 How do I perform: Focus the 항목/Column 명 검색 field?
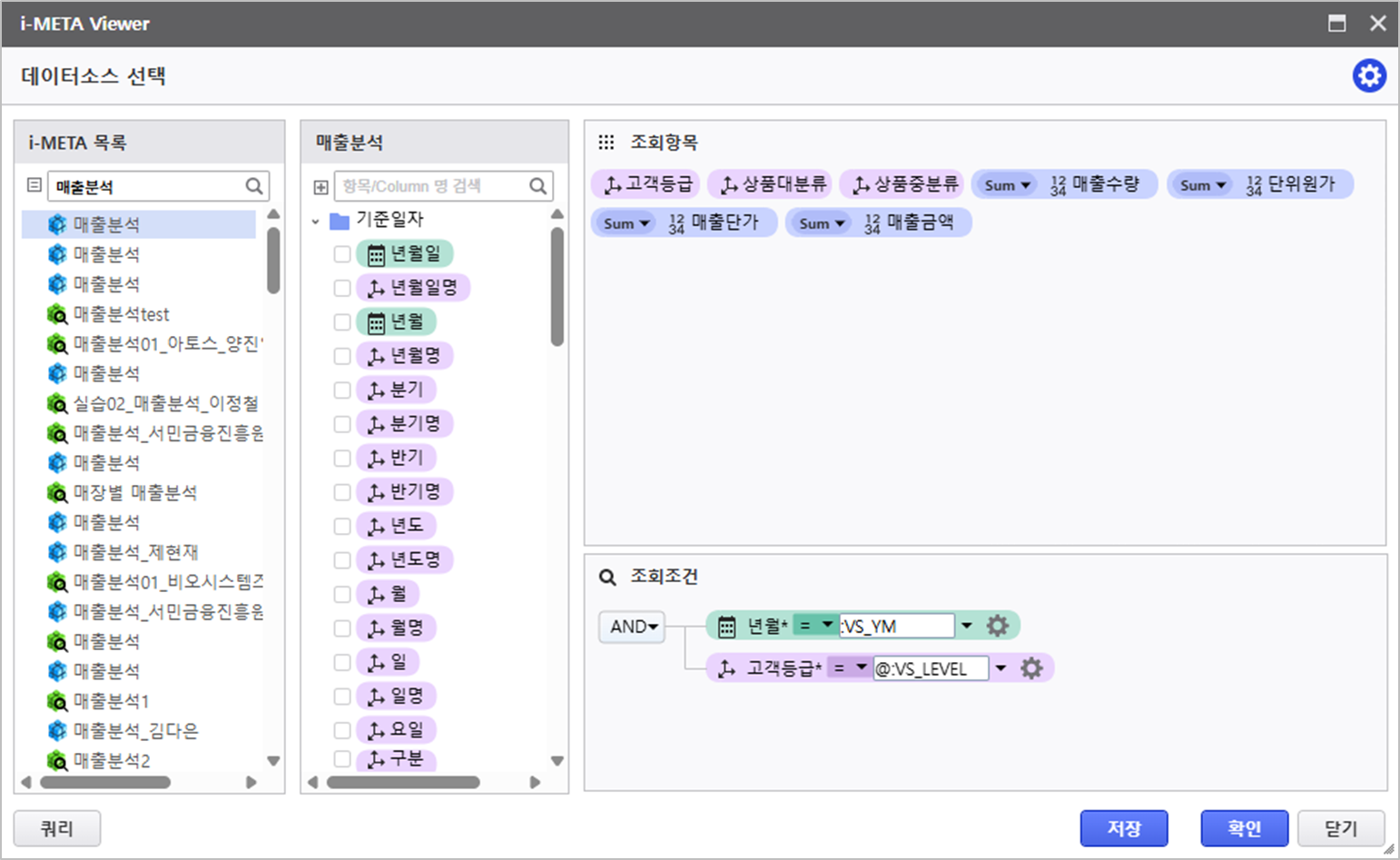point(434,186)
